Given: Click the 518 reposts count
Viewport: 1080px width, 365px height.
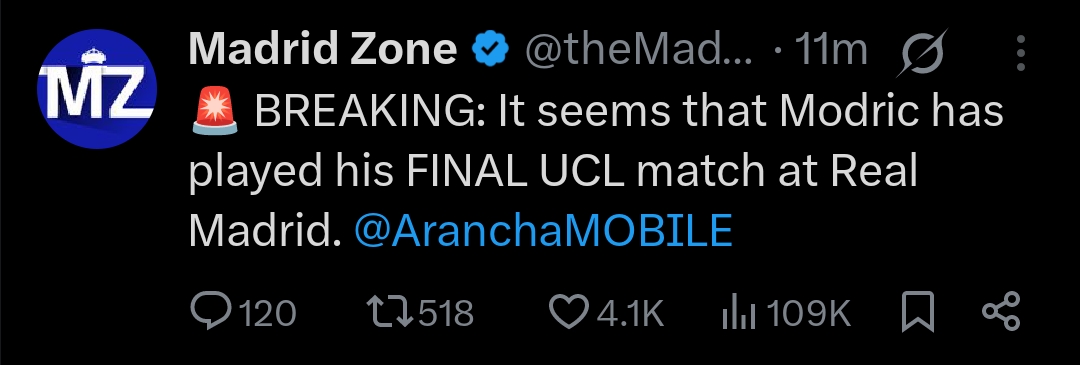Looking at the screenshot, I should (x=446, y=314).
